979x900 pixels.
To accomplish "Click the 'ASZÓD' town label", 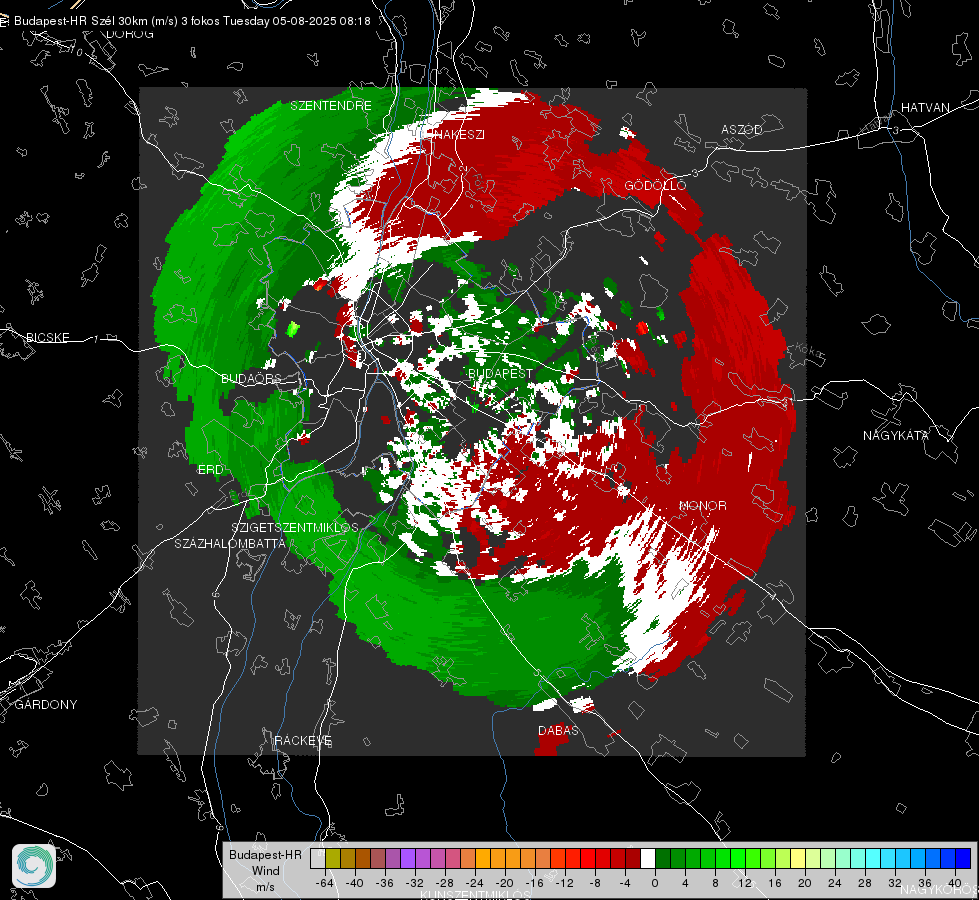I will [742, 129].
